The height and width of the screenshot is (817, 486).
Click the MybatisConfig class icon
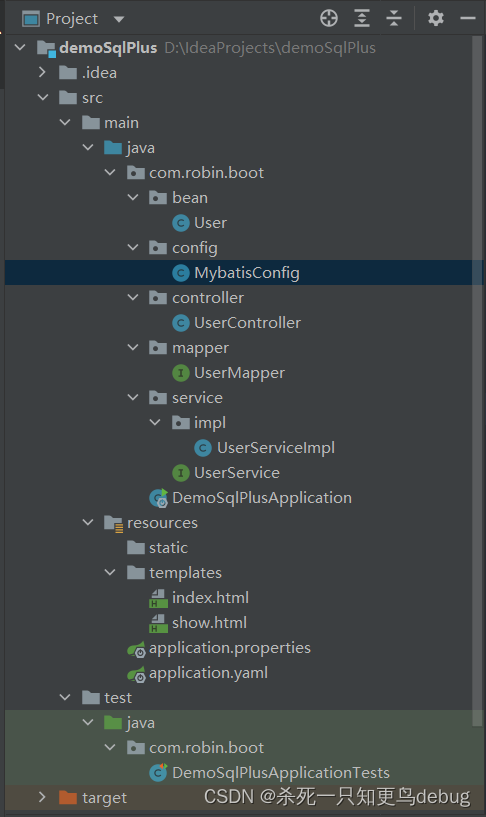pyautogui.click(x=180, y=273)
